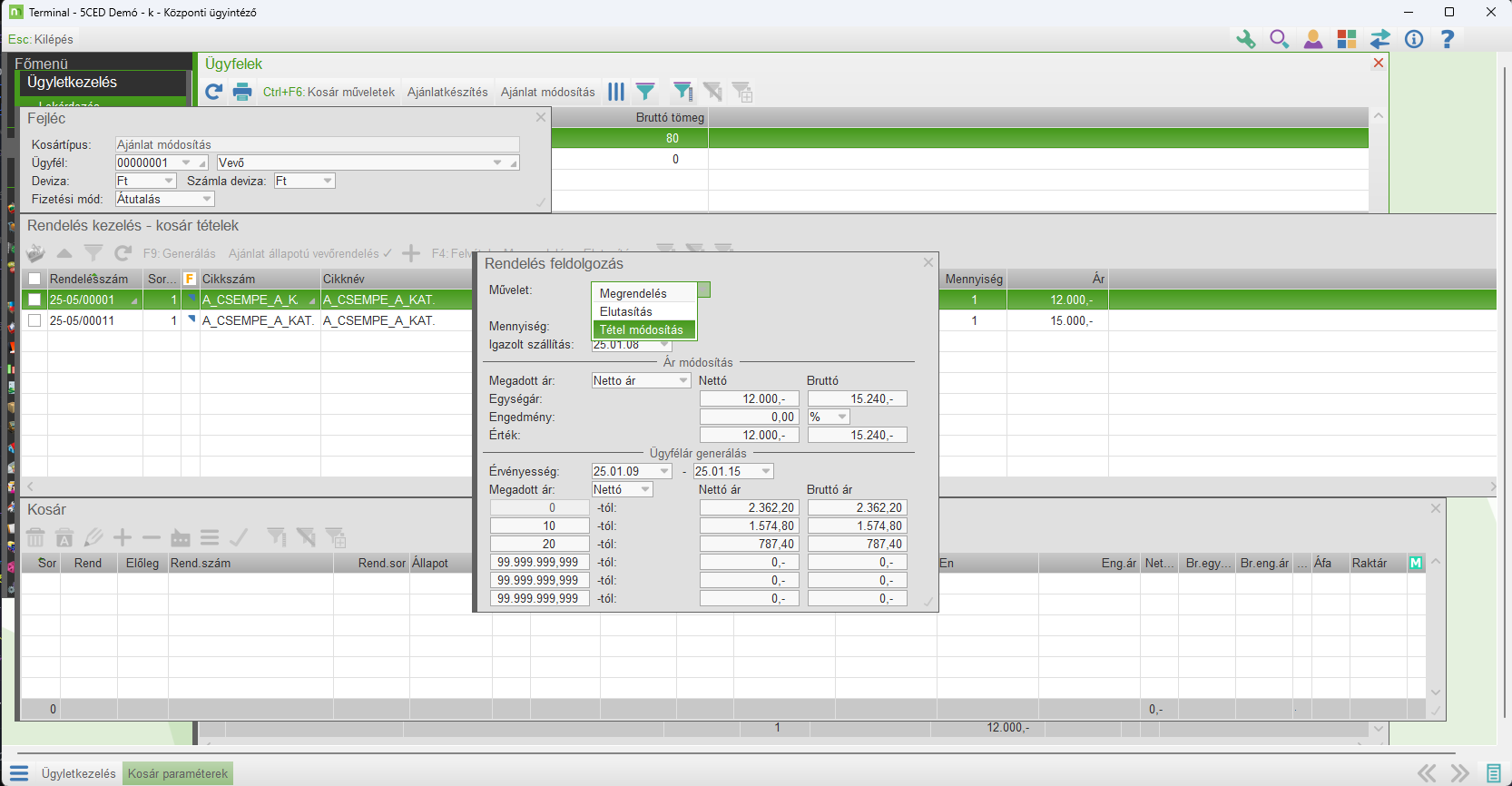Click the blue question mark help icon

[1448, 39]
